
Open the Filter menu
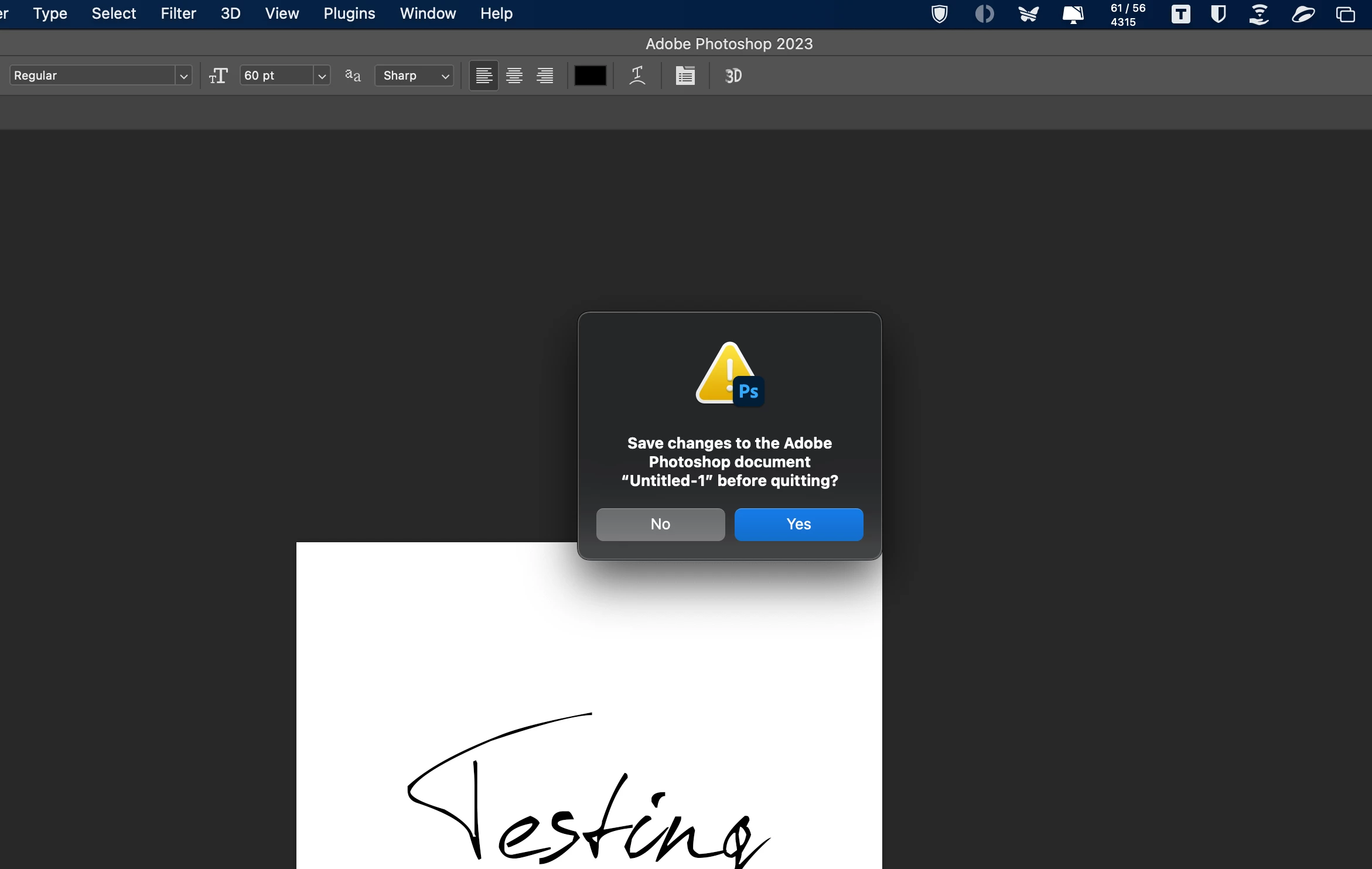178,13
